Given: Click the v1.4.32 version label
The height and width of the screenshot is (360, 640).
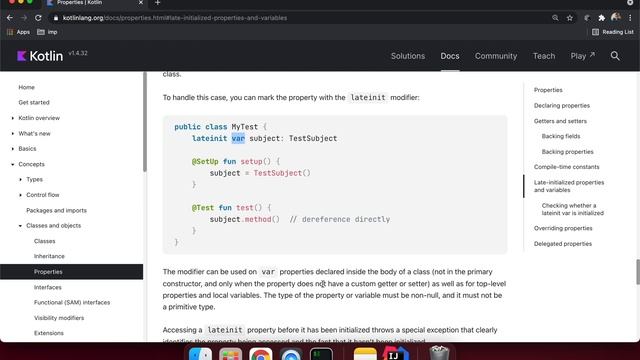Looking at the screenshot, I should tap(78, 53).
